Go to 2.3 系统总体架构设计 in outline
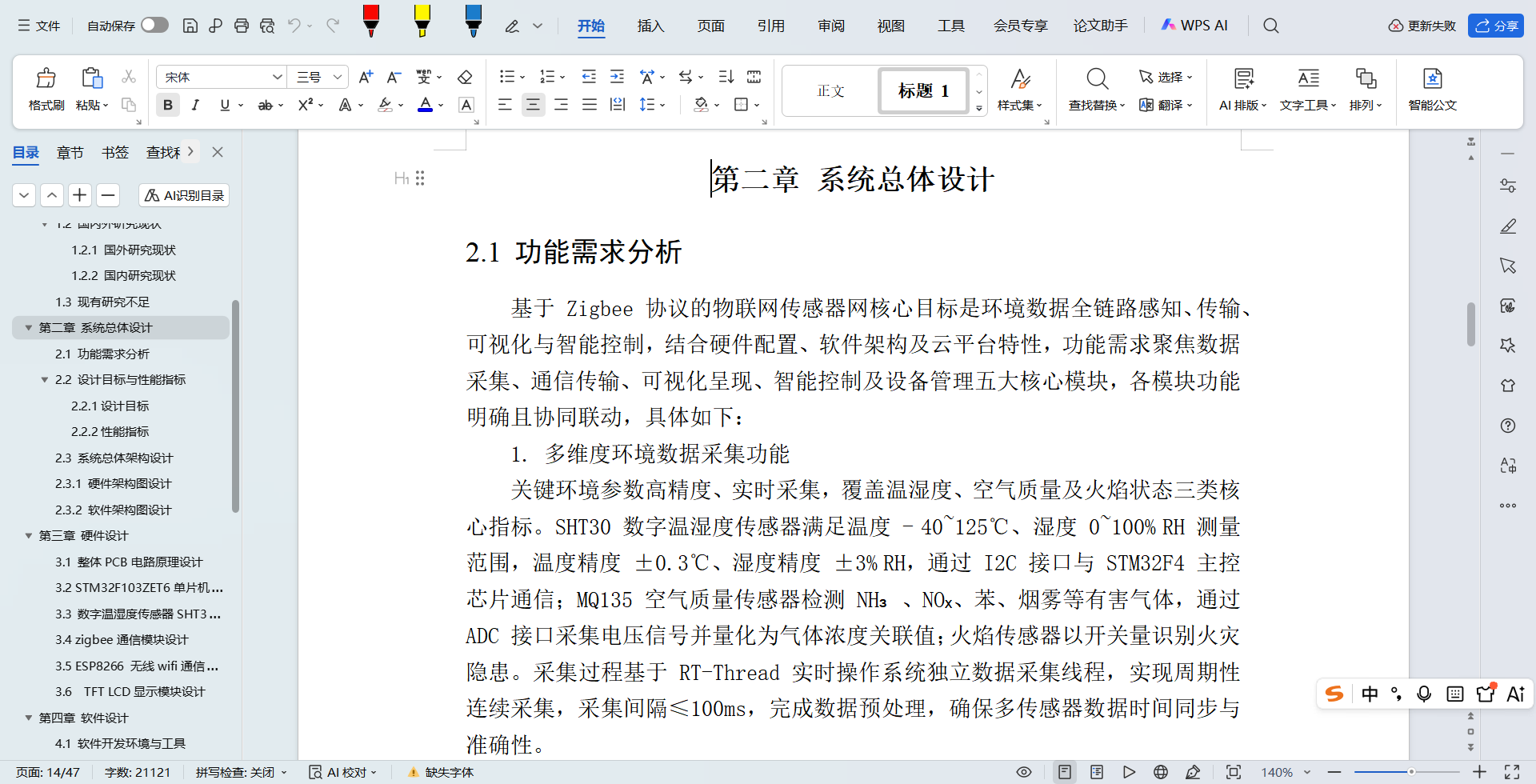 pos(114,458)
